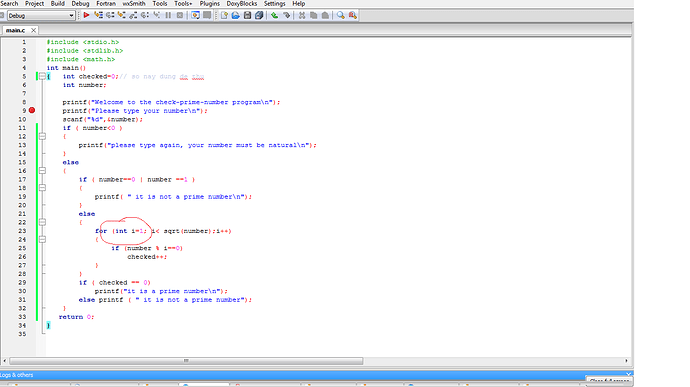Image resolution: width=690 pixels, height=387 pixels.
Task: Save the file with the floppy icon
Action: [247, 15]
